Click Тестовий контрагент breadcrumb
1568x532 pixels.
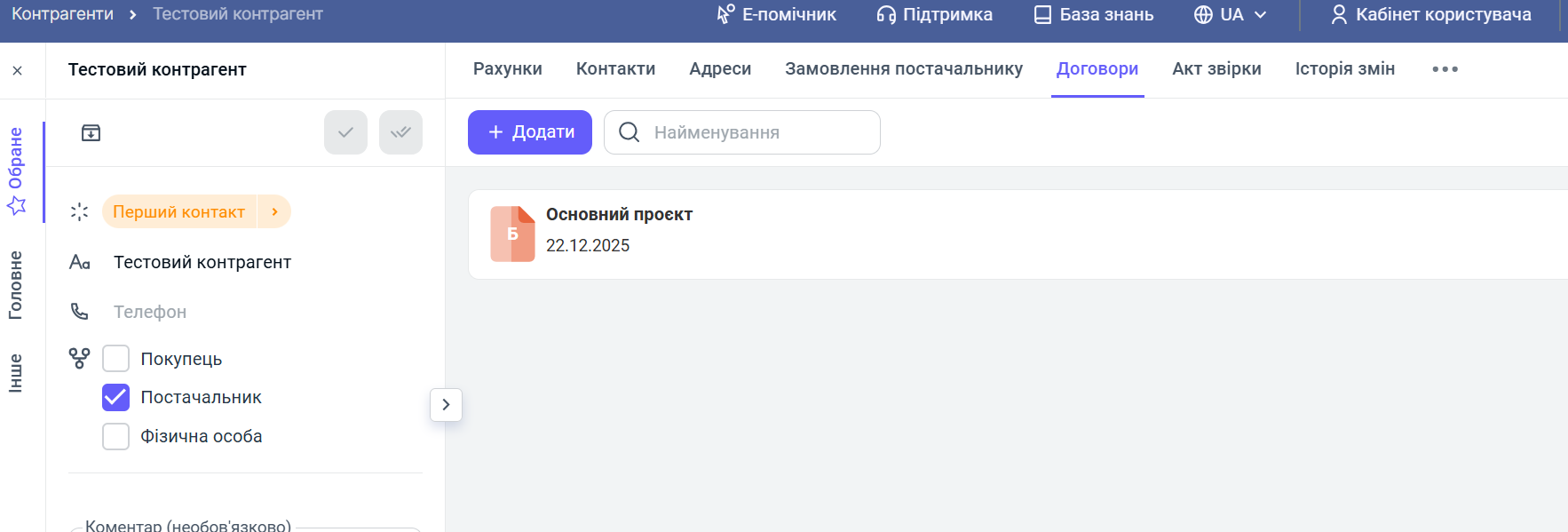(x=238, y=14)
